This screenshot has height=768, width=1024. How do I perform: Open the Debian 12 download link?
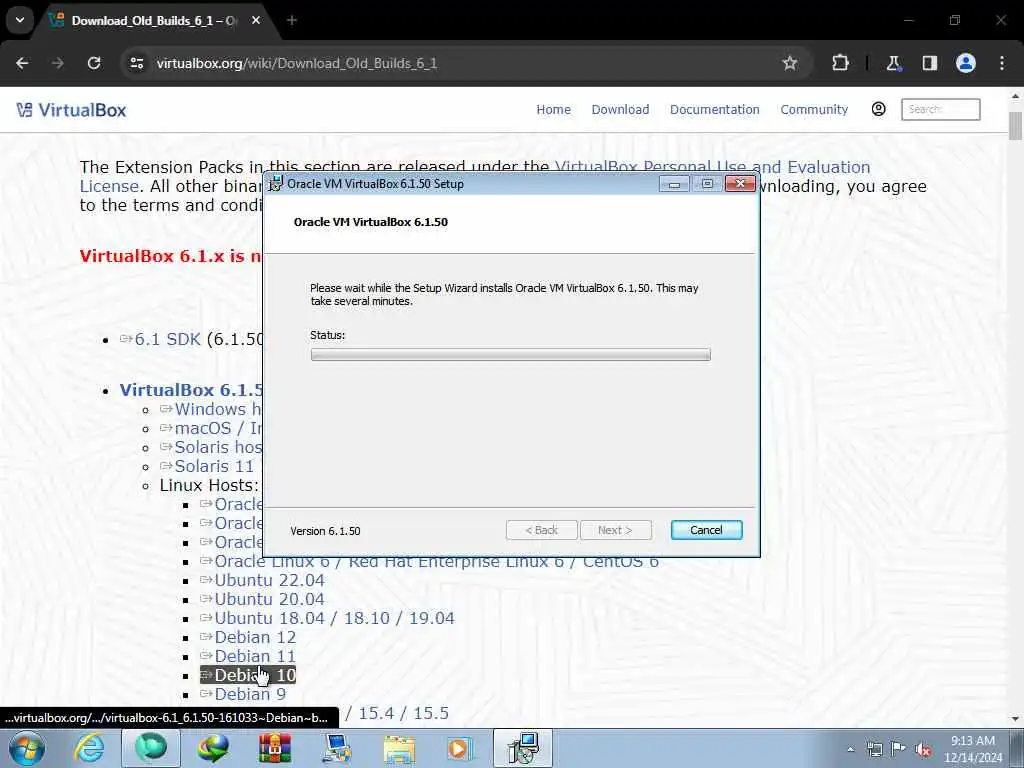(x=255, y=637)
